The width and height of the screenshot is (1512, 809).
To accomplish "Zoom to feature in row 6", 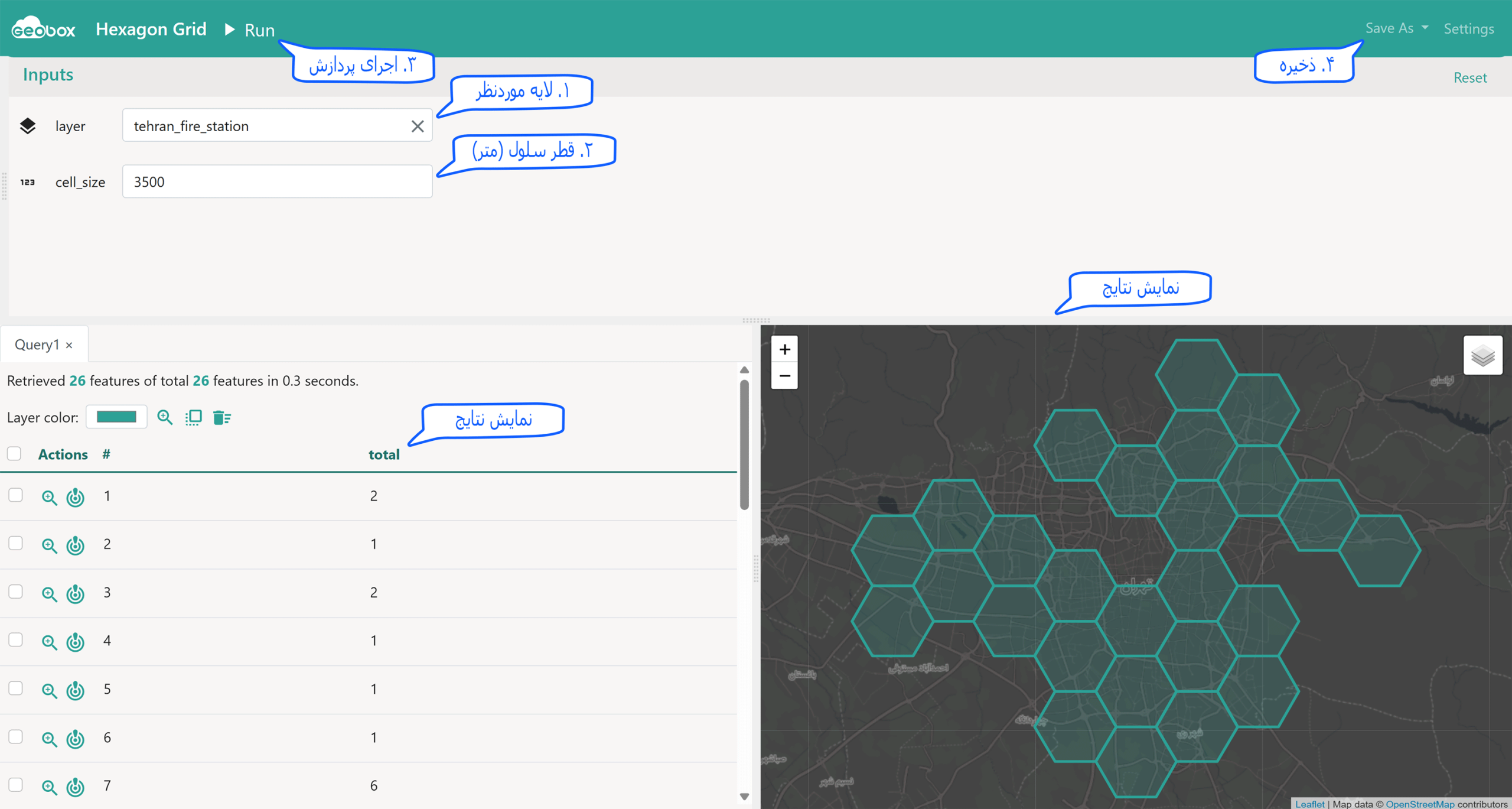I will click(x=49, y=739).
